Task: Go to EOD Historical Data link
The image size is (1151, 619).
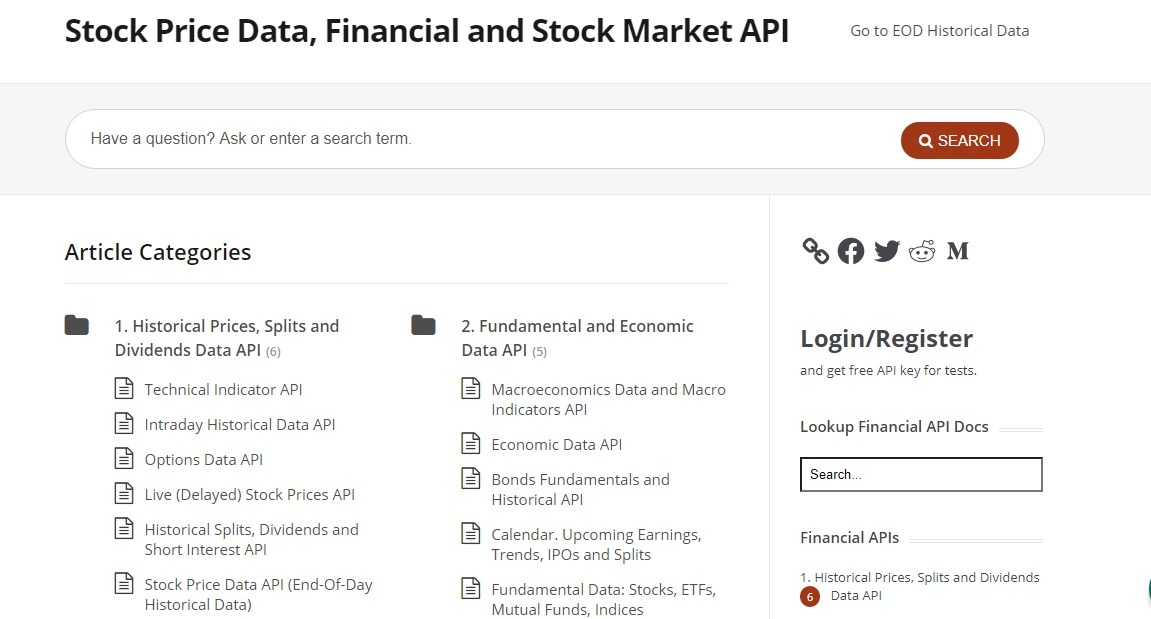Action: 939,30
